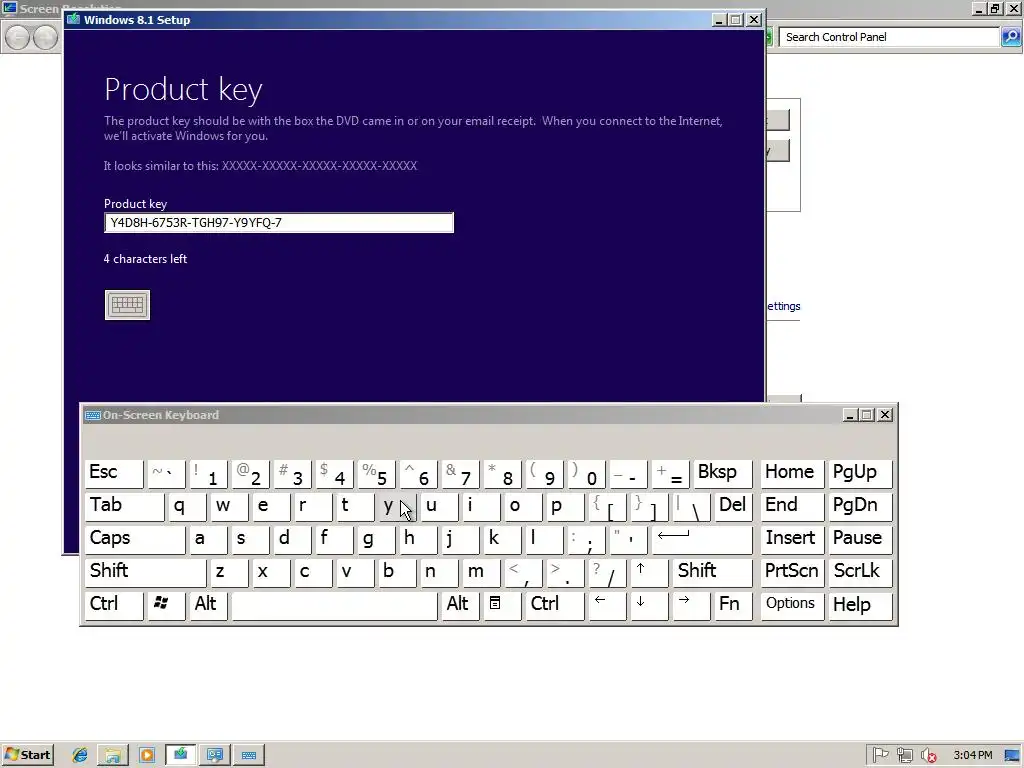Open Action Center flag in tray

880,756
